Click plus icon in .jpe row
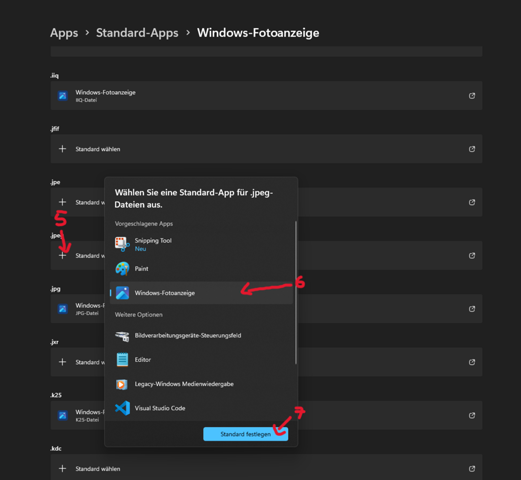 click(62, 202)
